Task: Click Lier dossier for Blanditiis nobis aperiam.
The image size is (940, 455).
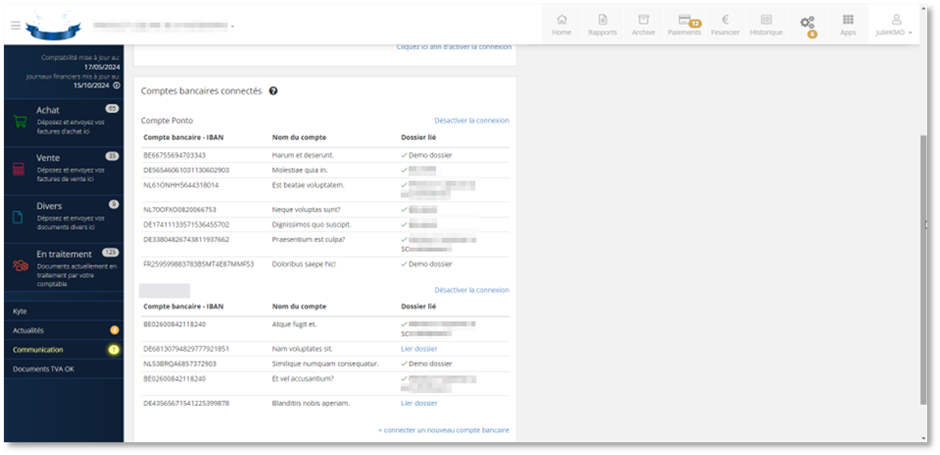Action: tap(419, 403)
